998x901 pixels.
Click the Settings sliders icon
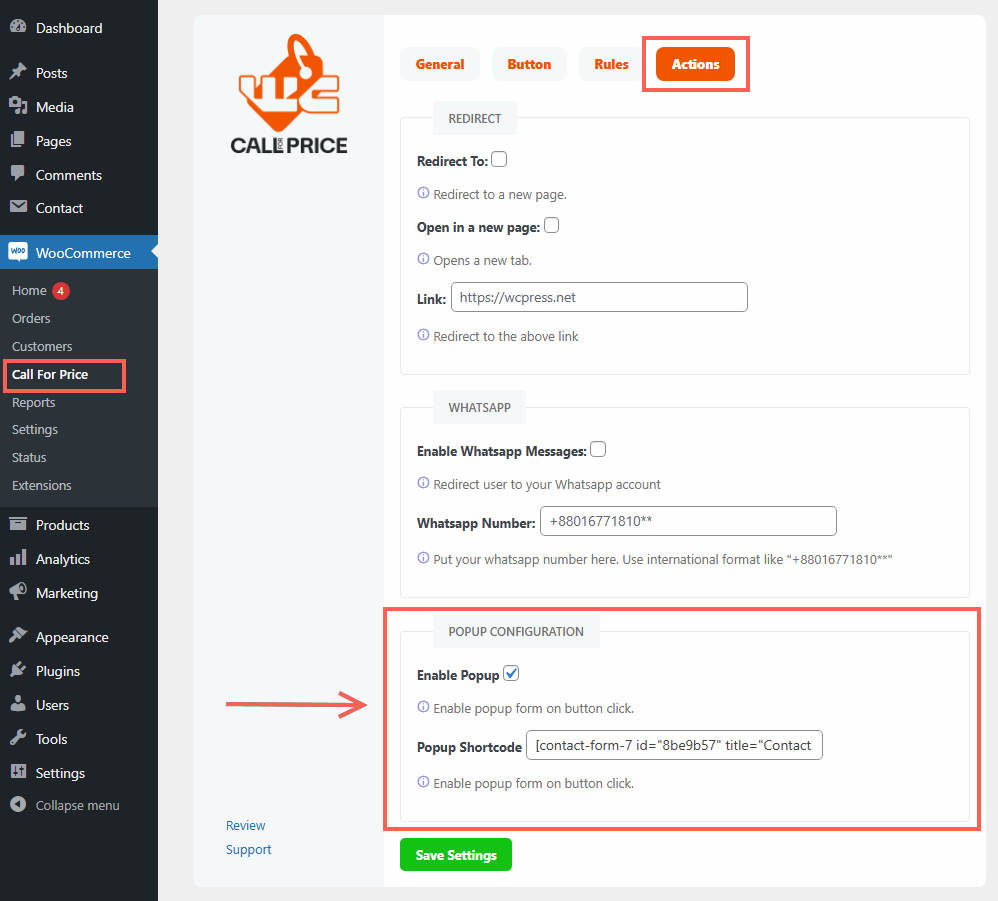[18, 772]
